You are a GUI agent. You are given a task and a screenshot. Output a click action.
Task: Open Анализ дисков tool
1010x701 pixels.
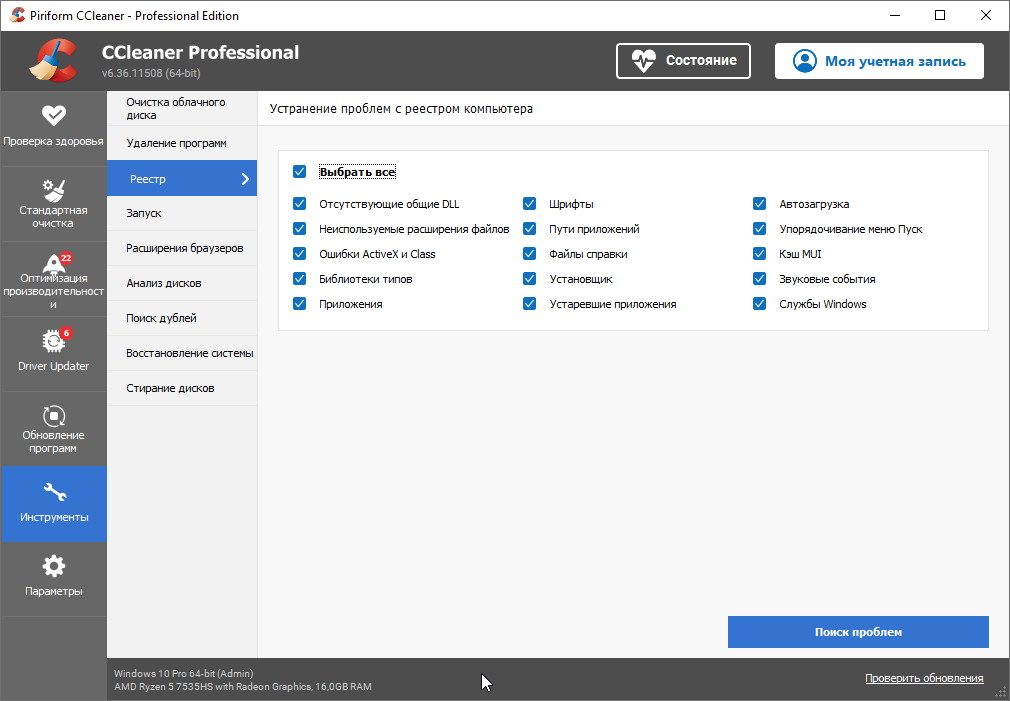pyautogui.click(x=182, y=283)
